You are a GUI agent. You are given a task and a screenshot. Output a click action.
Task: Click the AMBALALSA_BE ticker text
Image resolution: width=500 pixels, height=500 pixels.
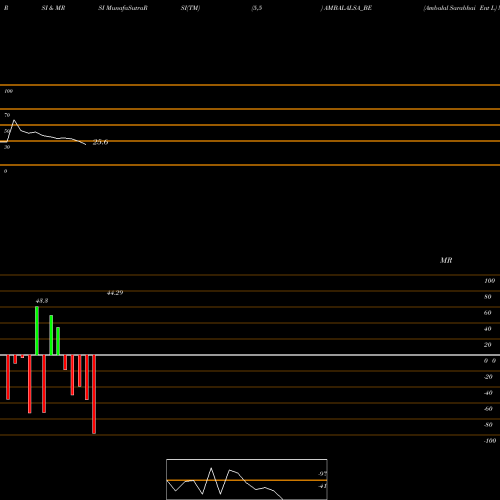pyautogui.click(x=348, y=8)
